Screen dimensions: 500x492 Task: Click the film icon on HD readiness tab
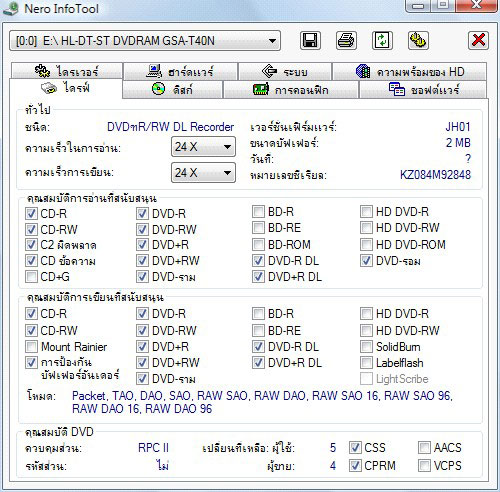[363, 71]
